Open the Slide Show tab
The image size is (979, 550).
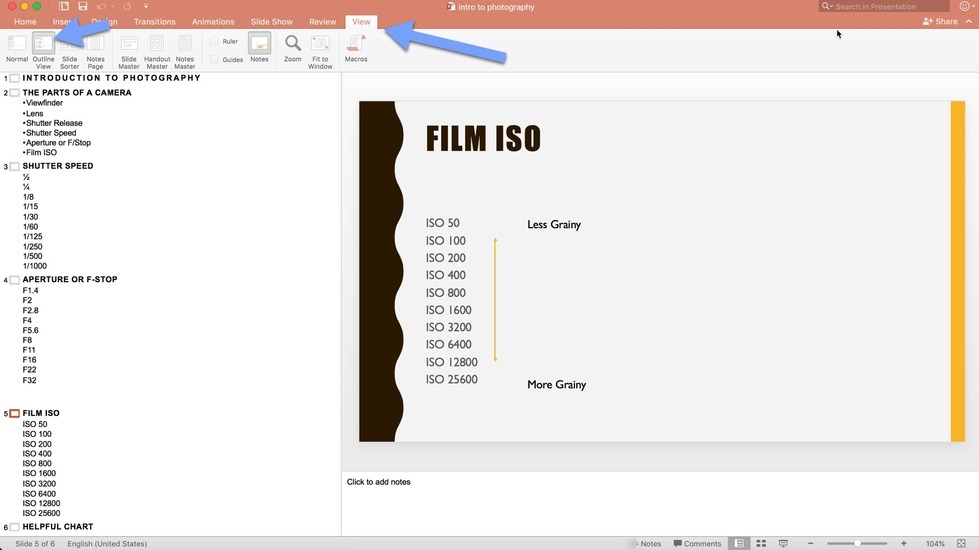pyautogui.click(x=271, y=21)
